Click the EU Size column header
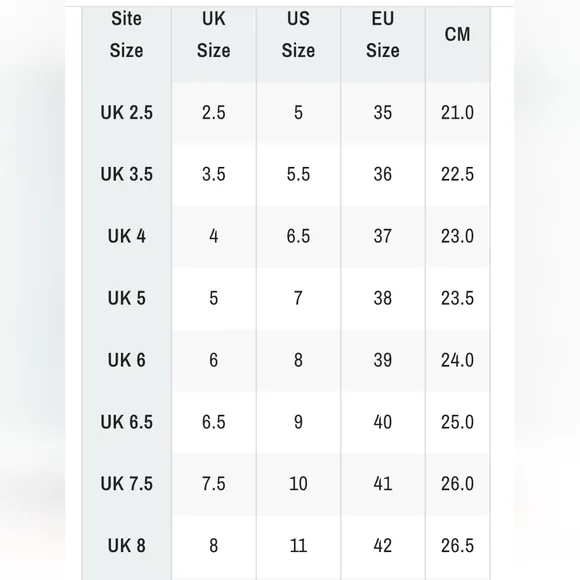The image size is (580, 580). pyautogui.click(x=383, y=34)
